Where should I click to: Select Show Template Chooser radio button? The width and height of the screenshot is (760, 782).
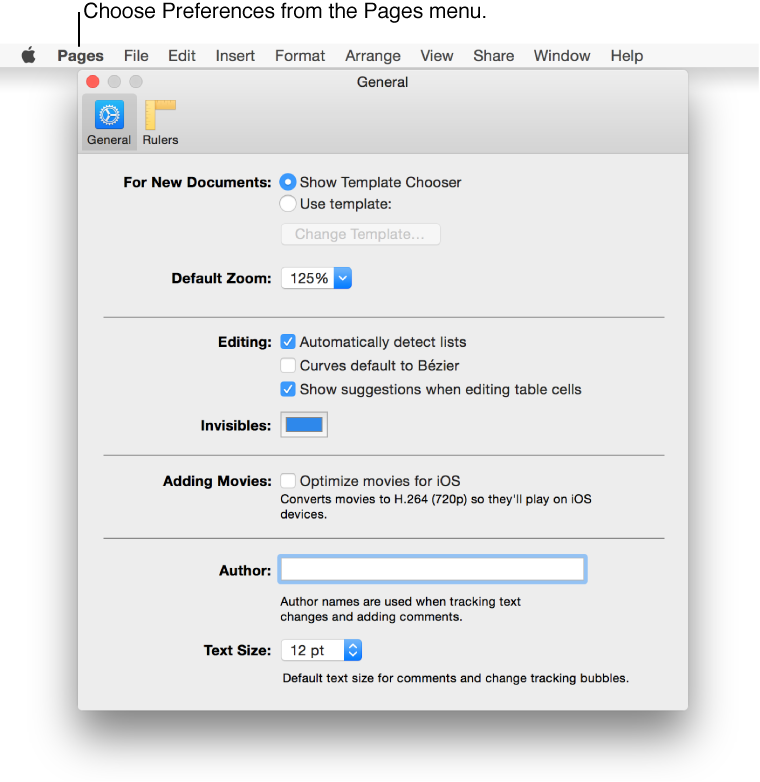tap(288, 182)
